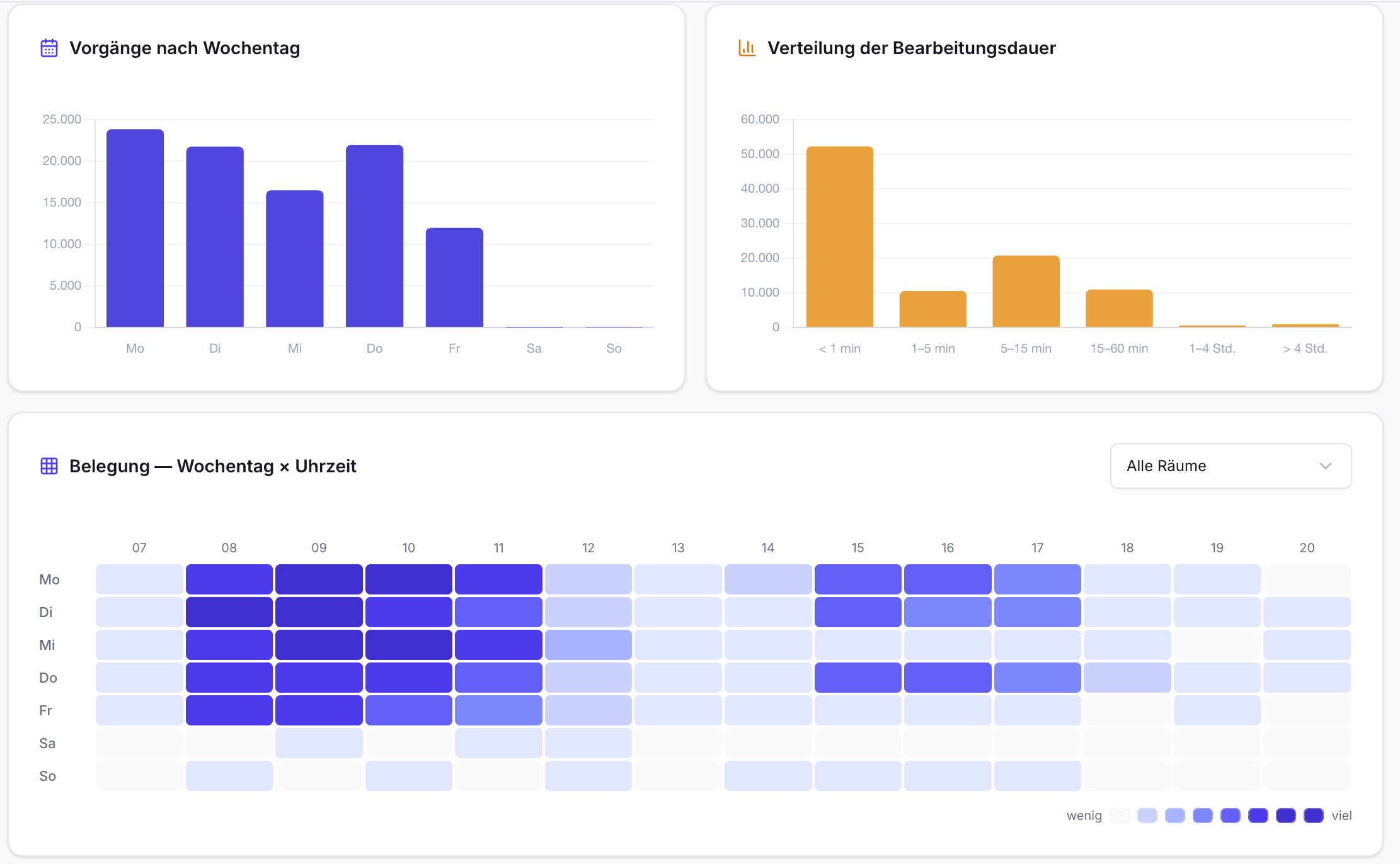The height and width of the screenshot is (864, 1400).
Task: Click heatmap cell Mo at hour 17
Action: click(1038, 579)
